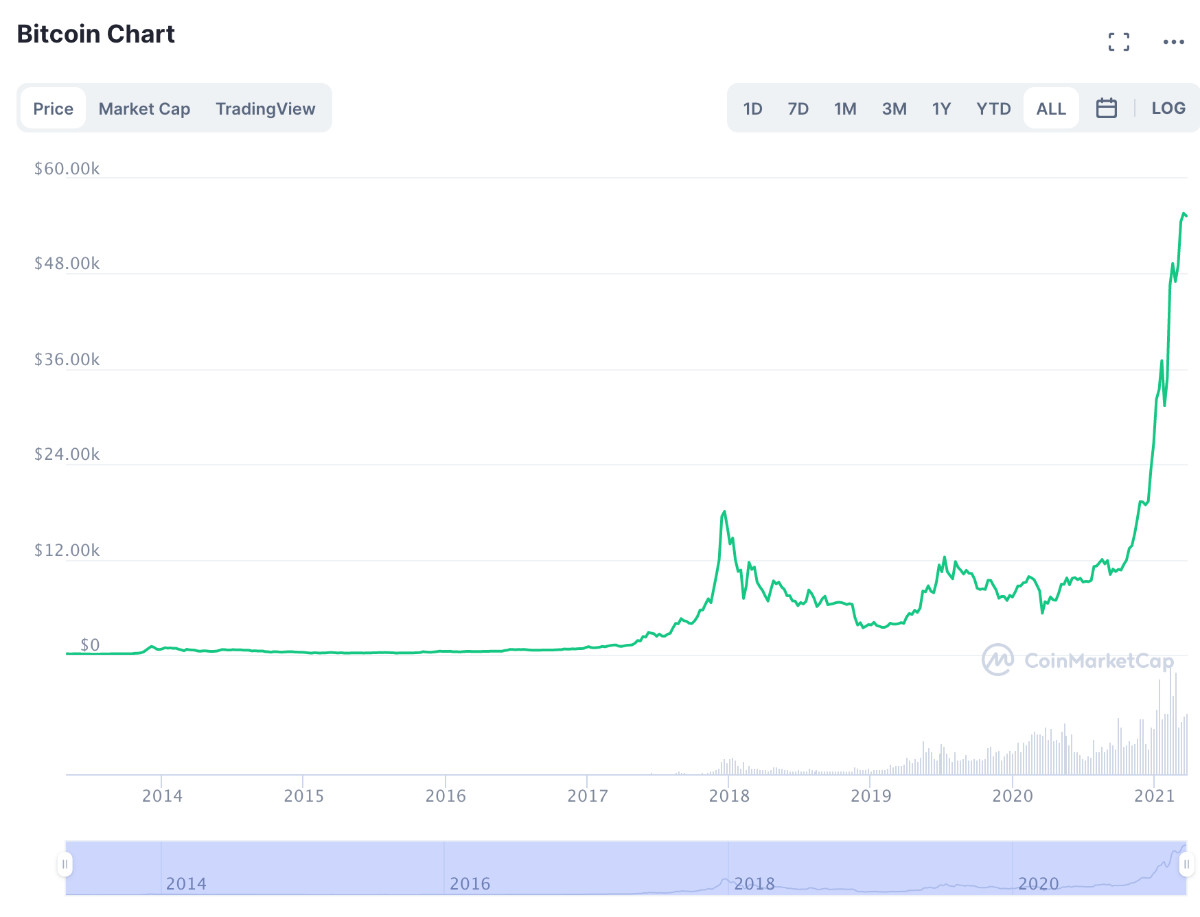Switch to the Market Cap tab
The width and height of the screenshot is (1200, 917).
click(x=144, y=108)
